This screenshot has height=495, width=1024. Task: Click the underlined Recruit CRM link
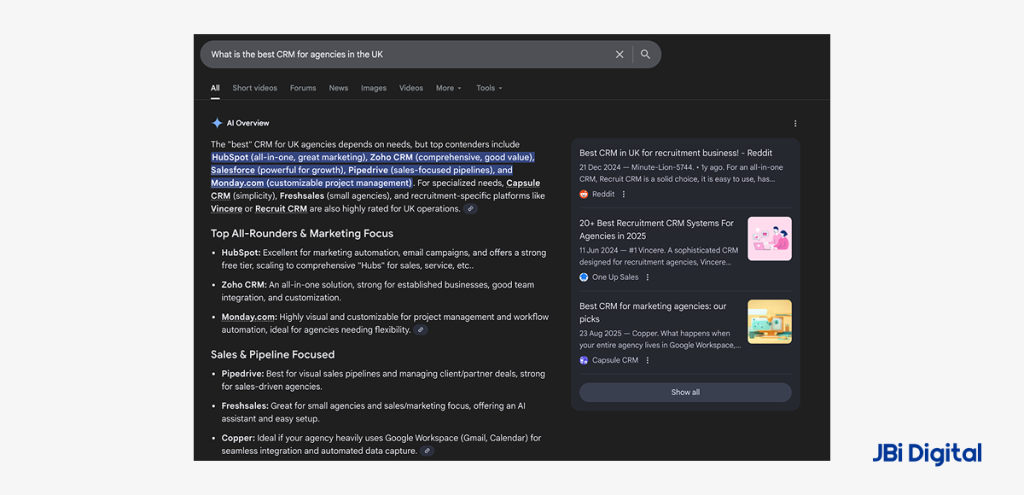pyautogui.click(x=281, y=209)
